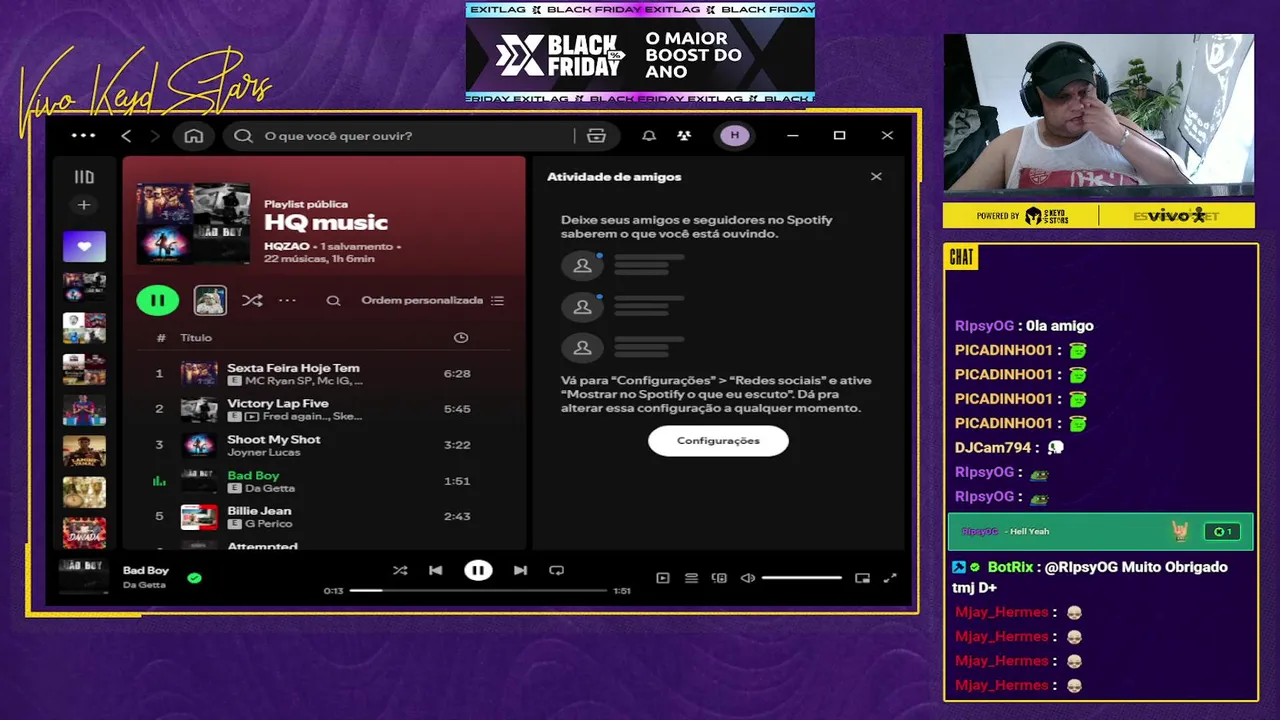This screenshot has width=1280, height=720.
Task: Click the webcam feed in the overlay
Action: (x=1099, y=114)
